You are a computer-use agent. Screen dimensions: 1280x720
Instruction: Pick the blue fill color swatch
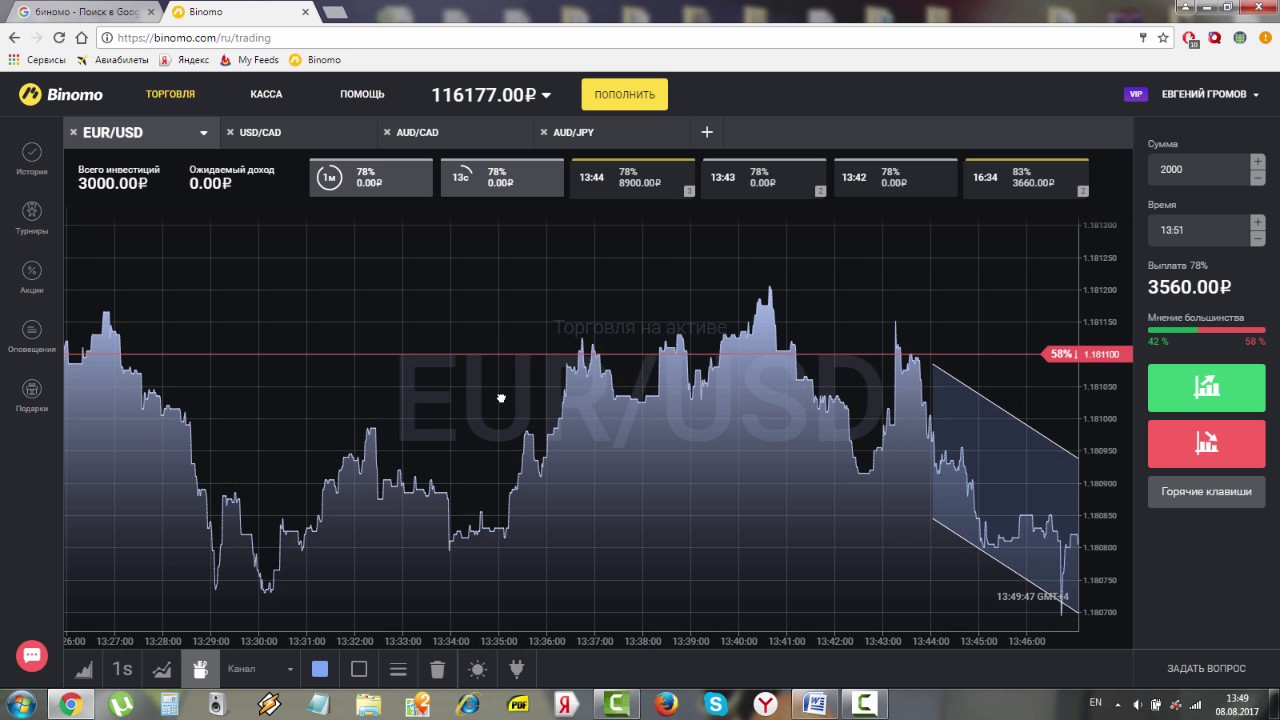[x=320, y=669]
